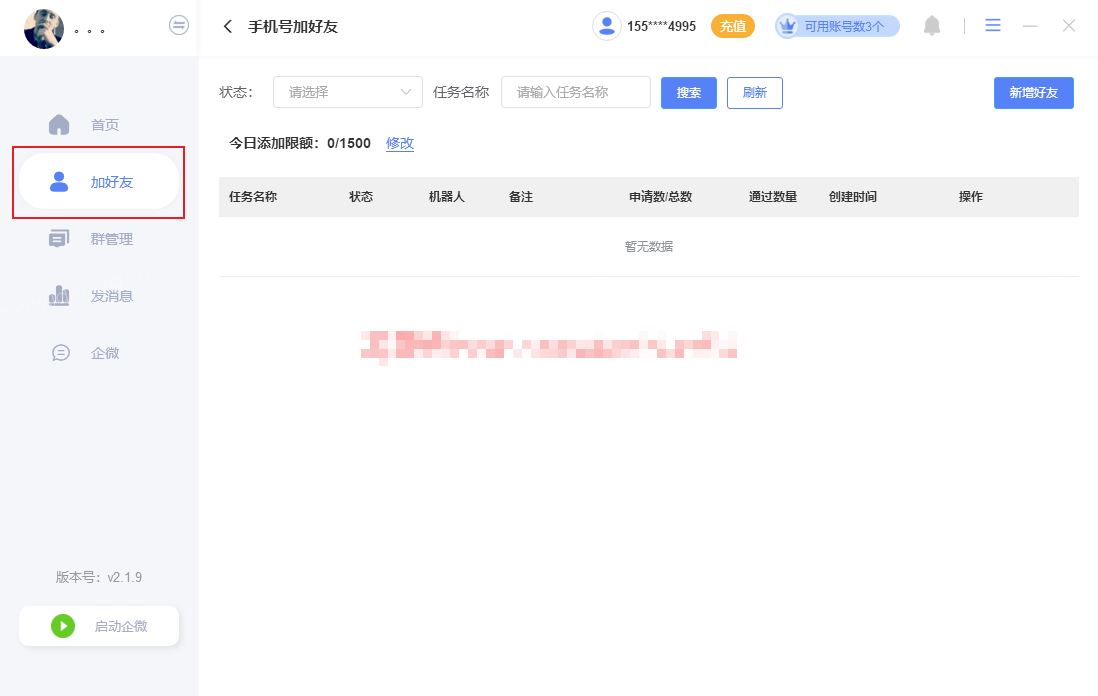Screen dimensions: 1098x696
Task: Select the 加好友 sidebar item
Action: [99, 182]
